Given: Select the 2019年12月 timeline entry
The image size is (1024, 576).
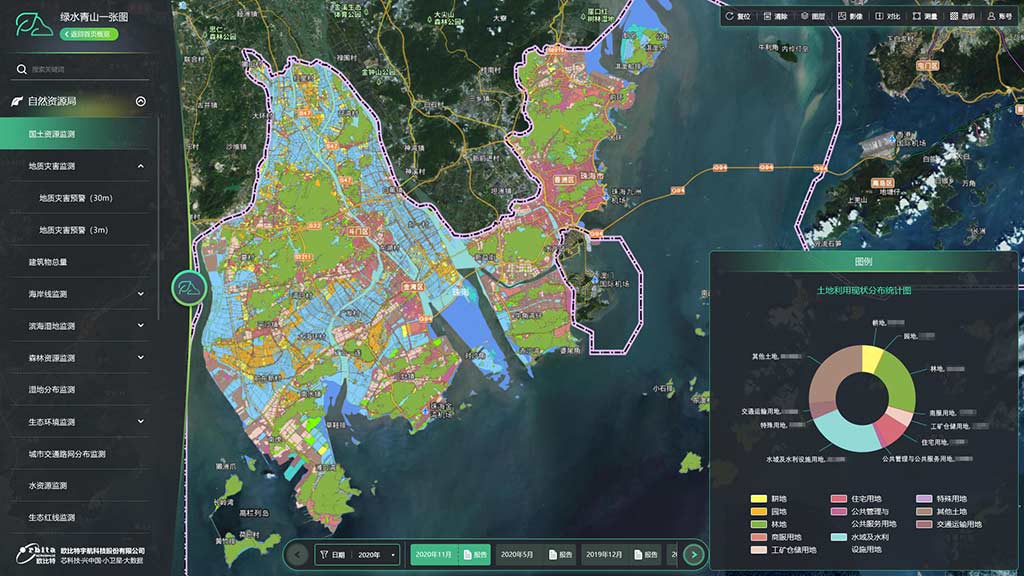Looking at the screenshot, I should [x=604, y=554].
